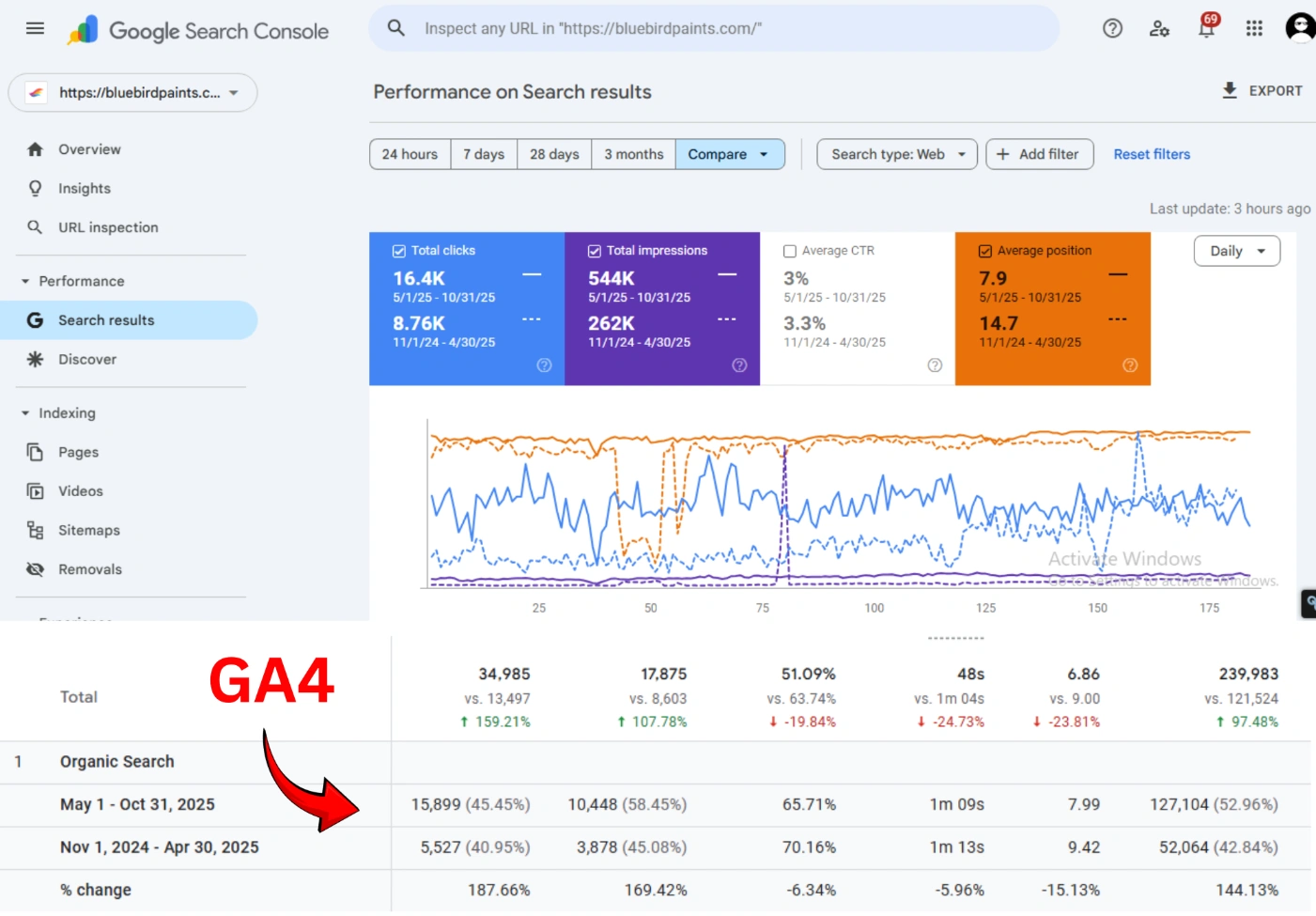Click the Overview home icon

click(36, 149)
